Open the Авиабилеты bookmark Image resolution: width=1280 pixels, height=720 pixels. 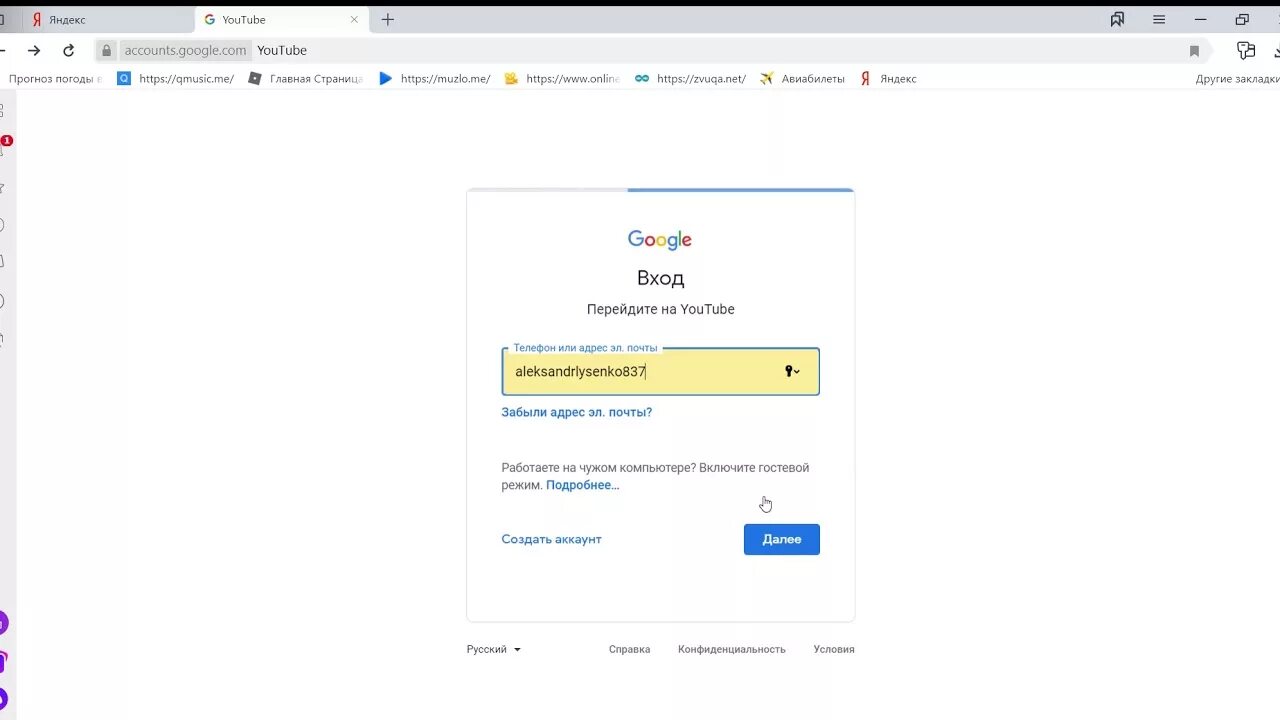point(802,78)
